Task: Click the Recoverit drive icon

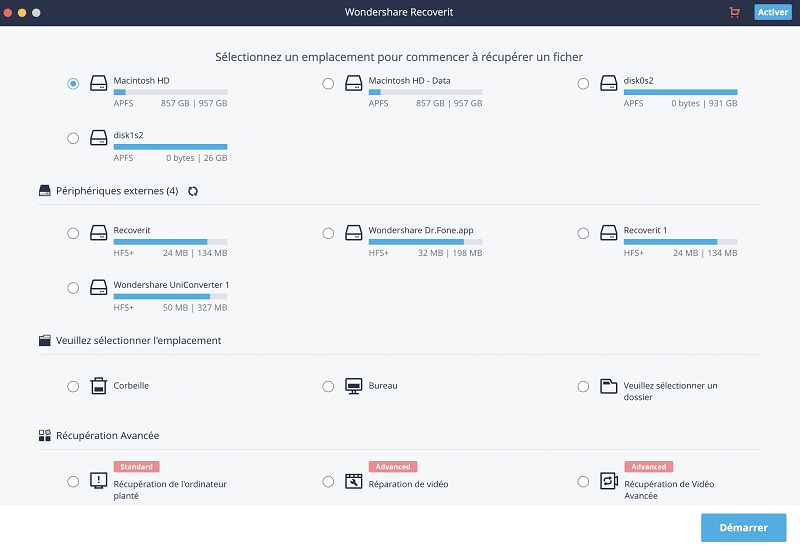Action: point(98,233)
